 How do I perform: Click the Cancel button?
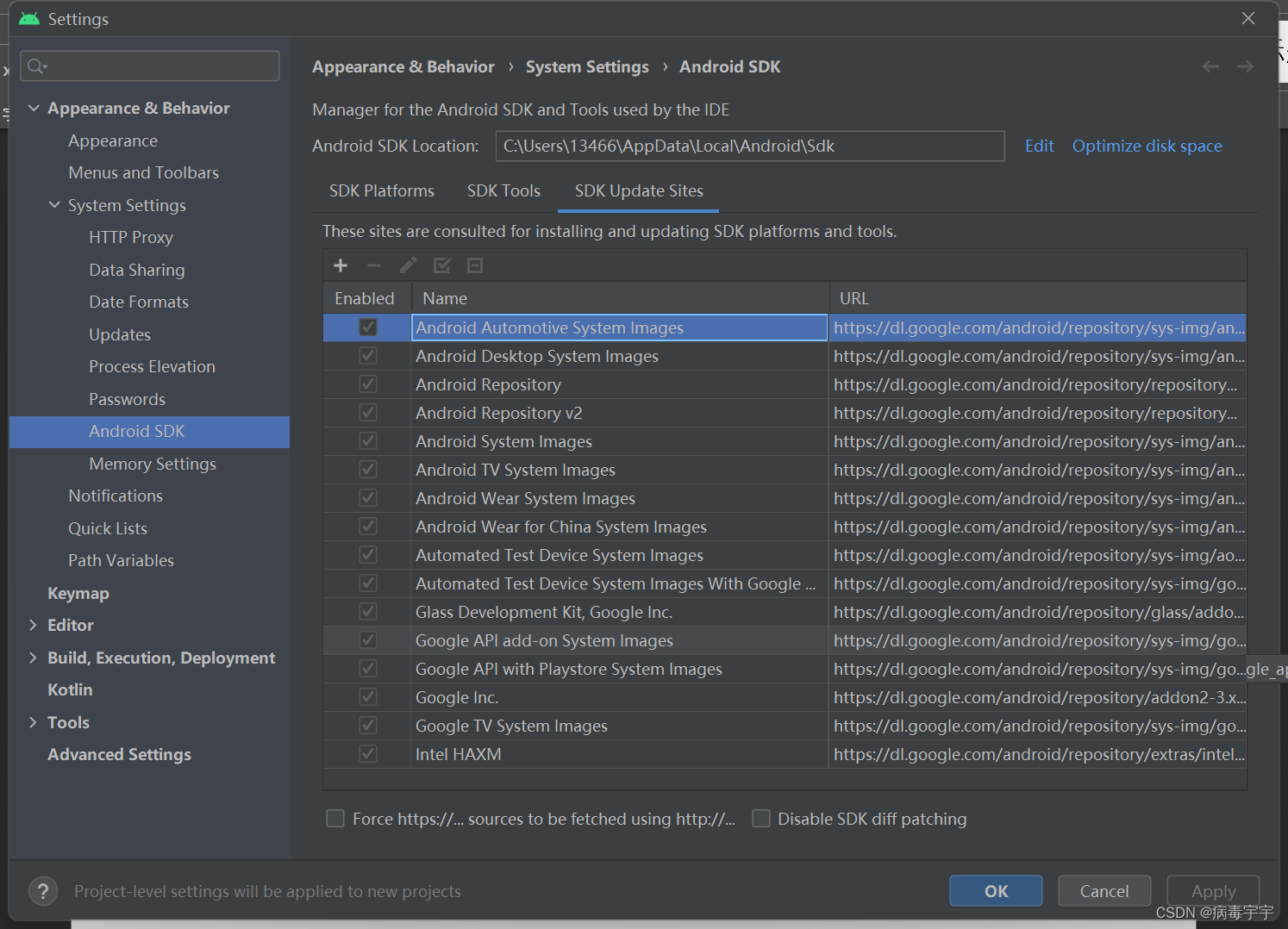[1104, 891]
